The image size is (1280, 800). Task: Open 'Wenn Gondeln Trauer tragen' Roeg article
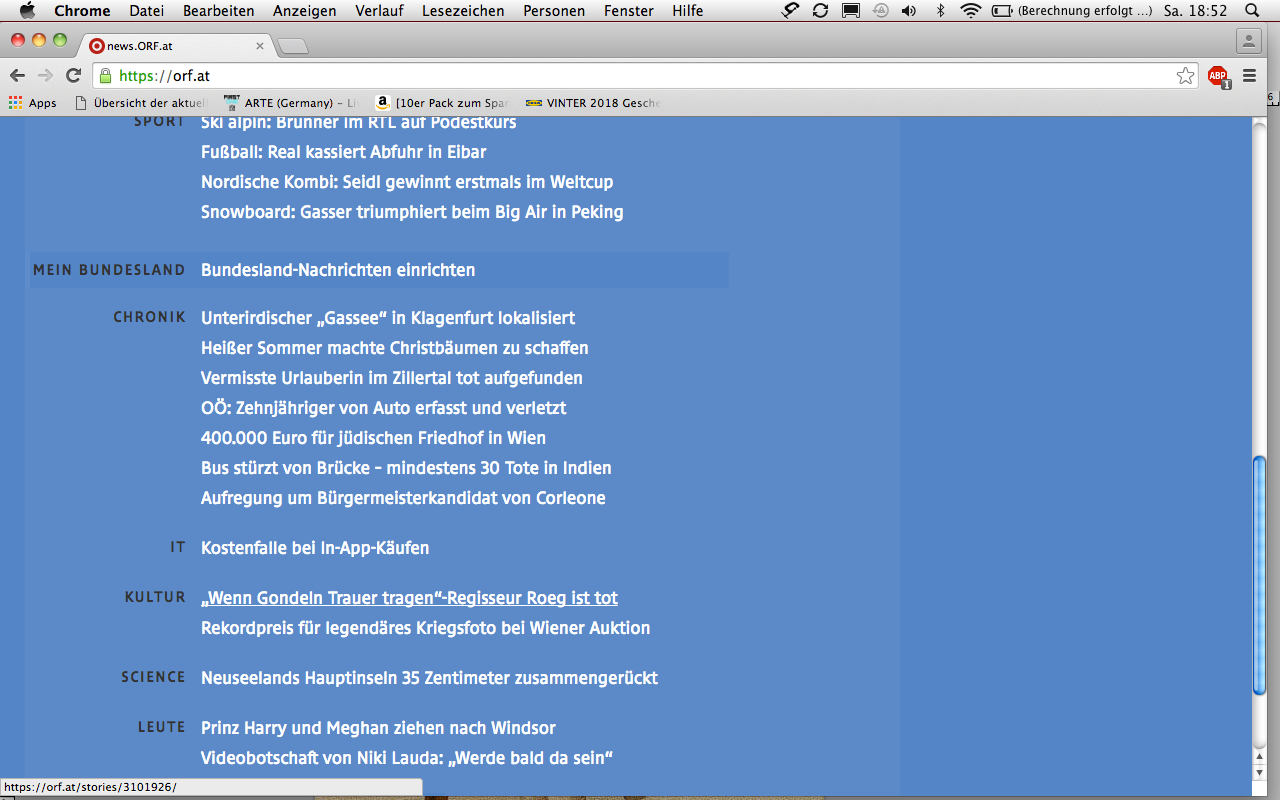point(409,598)
